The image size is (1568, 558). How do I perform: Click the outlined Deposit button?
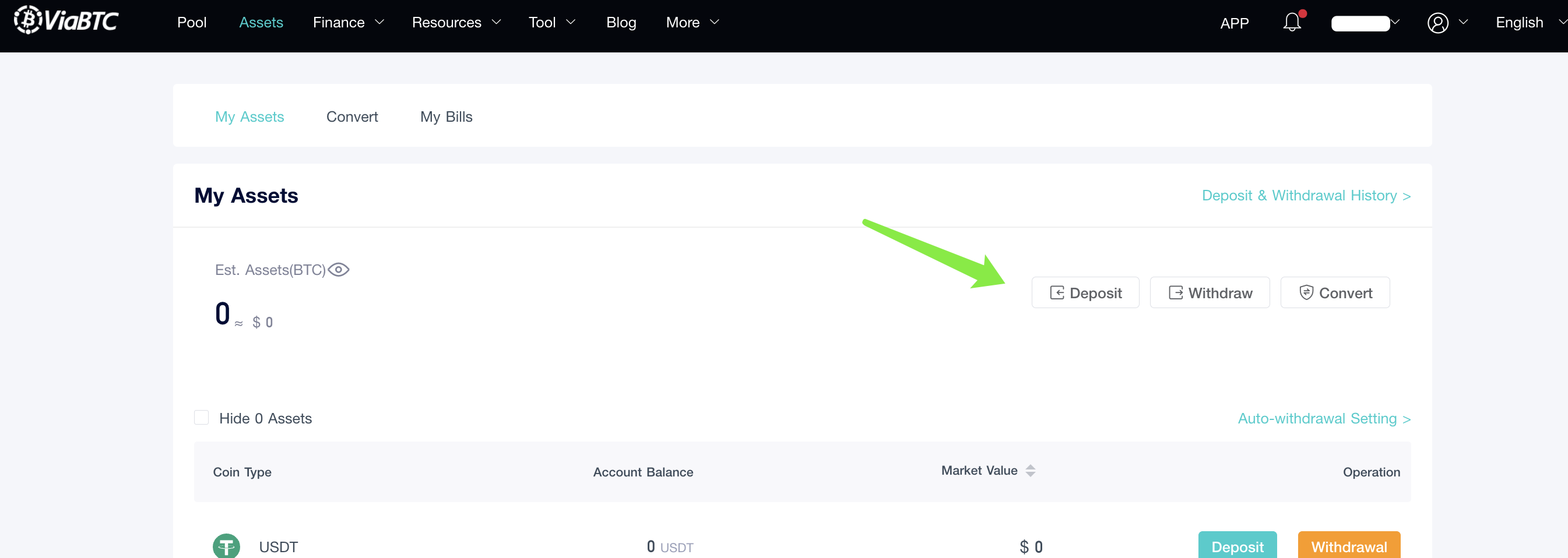tap(1085, 293)
